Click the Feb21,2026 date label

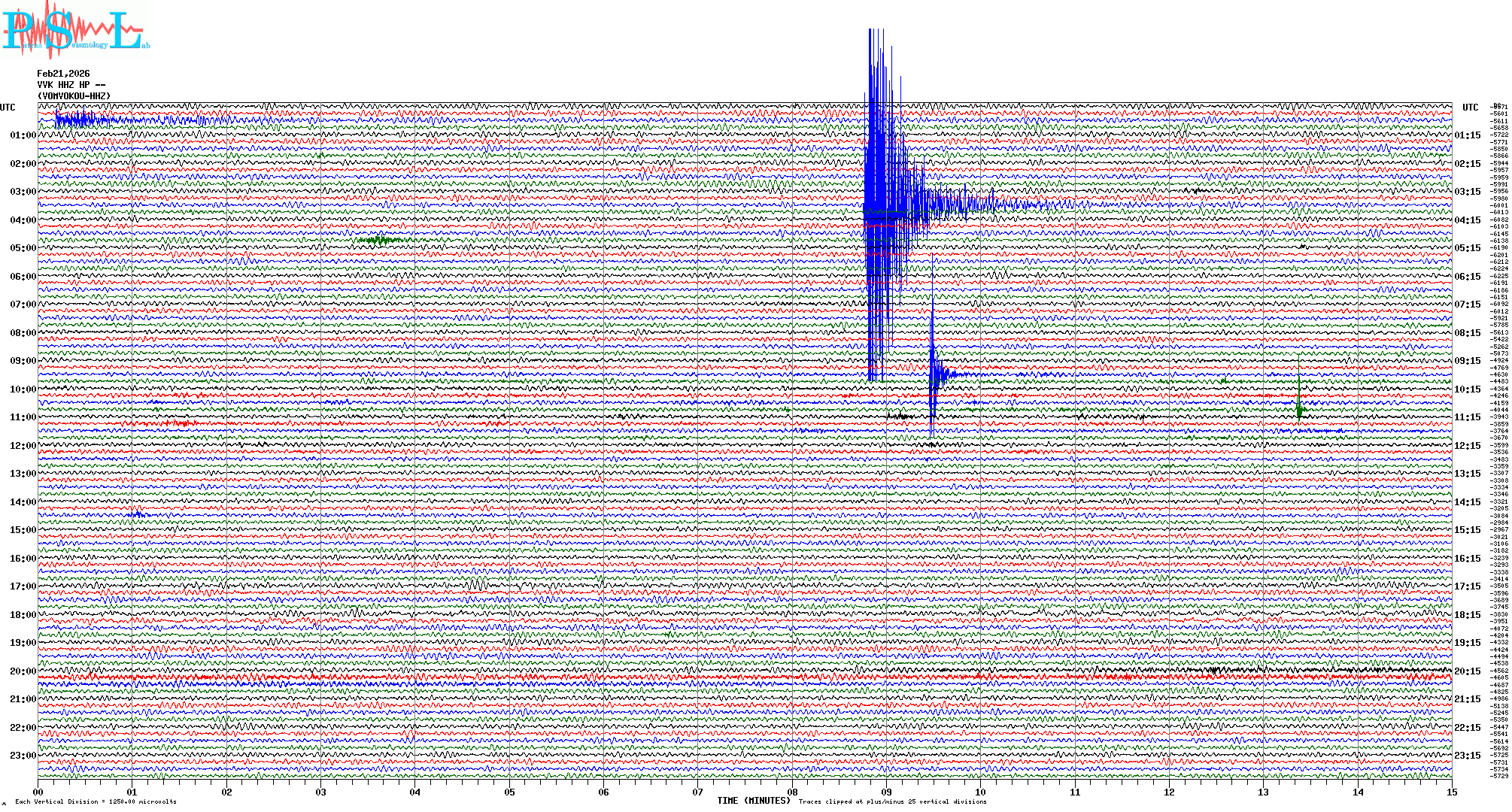63,74
